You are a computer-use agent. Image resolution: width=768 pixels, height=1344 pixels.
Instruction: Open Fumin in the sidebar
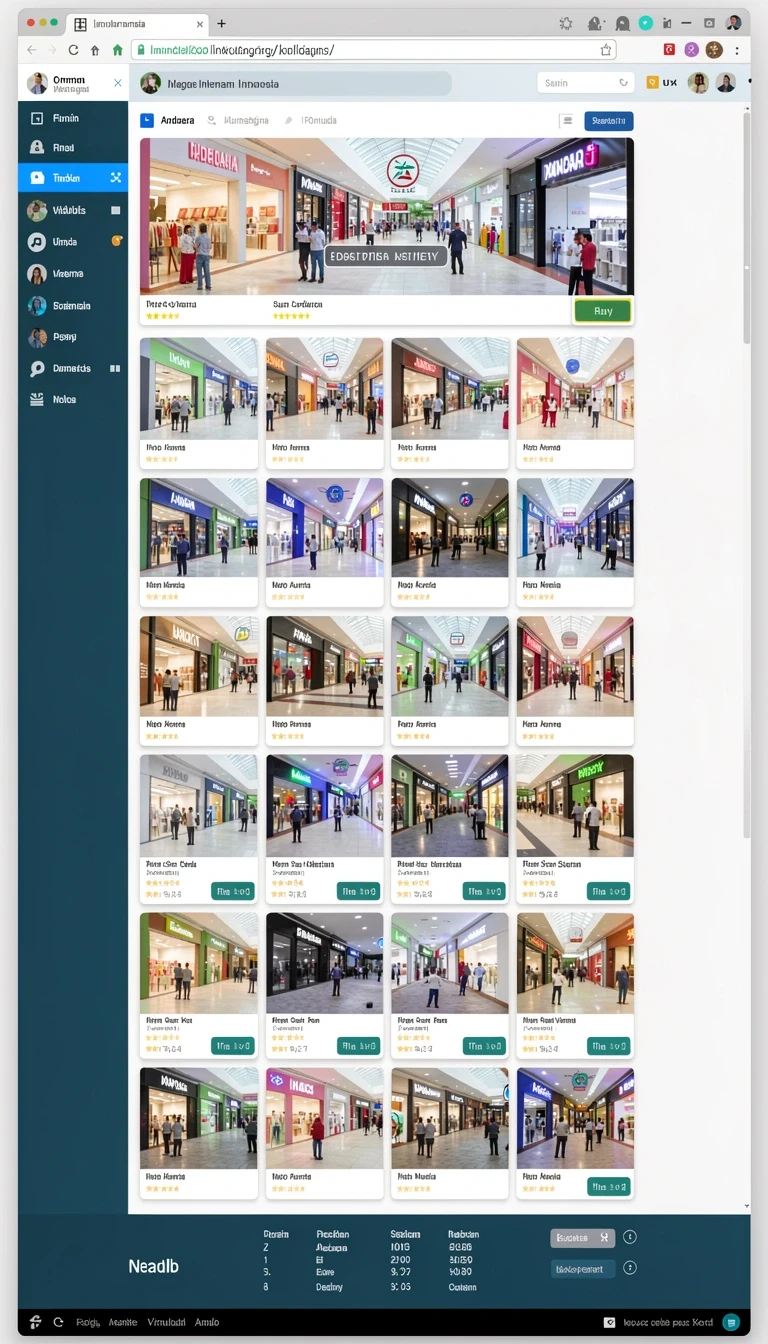[x=73, y=118]
